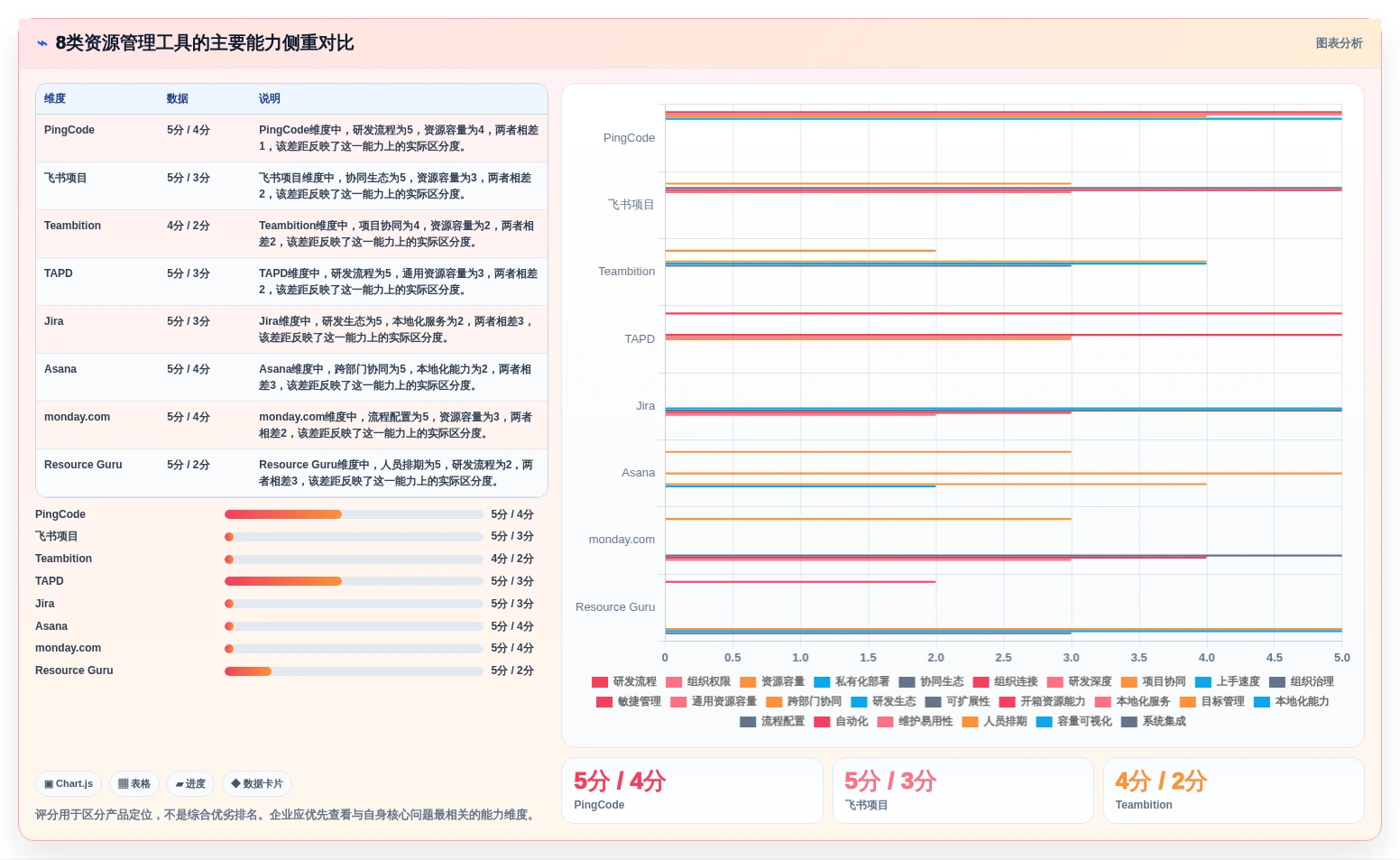
Task: Open the 图表分析 label in the header
Action: coord(1339,43)
